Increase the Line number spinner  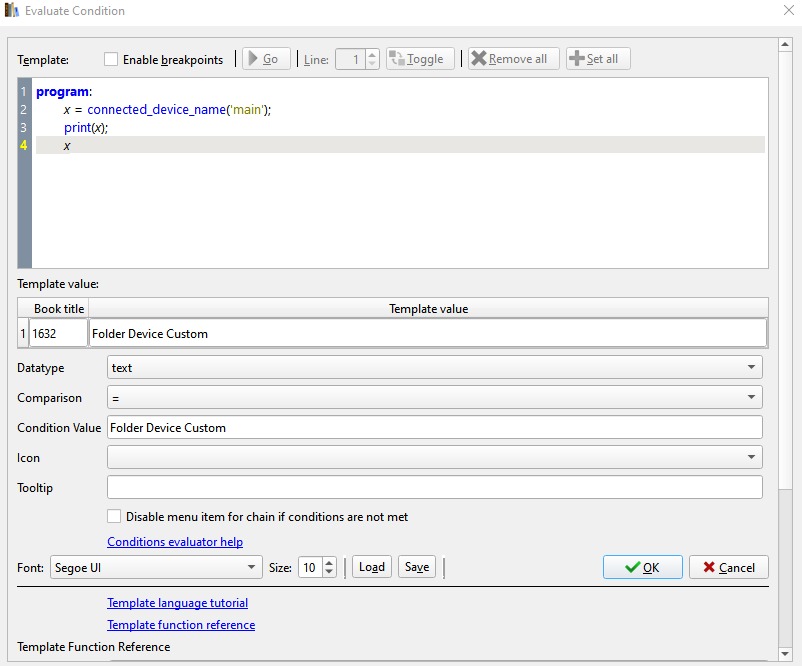(x=372, y=54)
